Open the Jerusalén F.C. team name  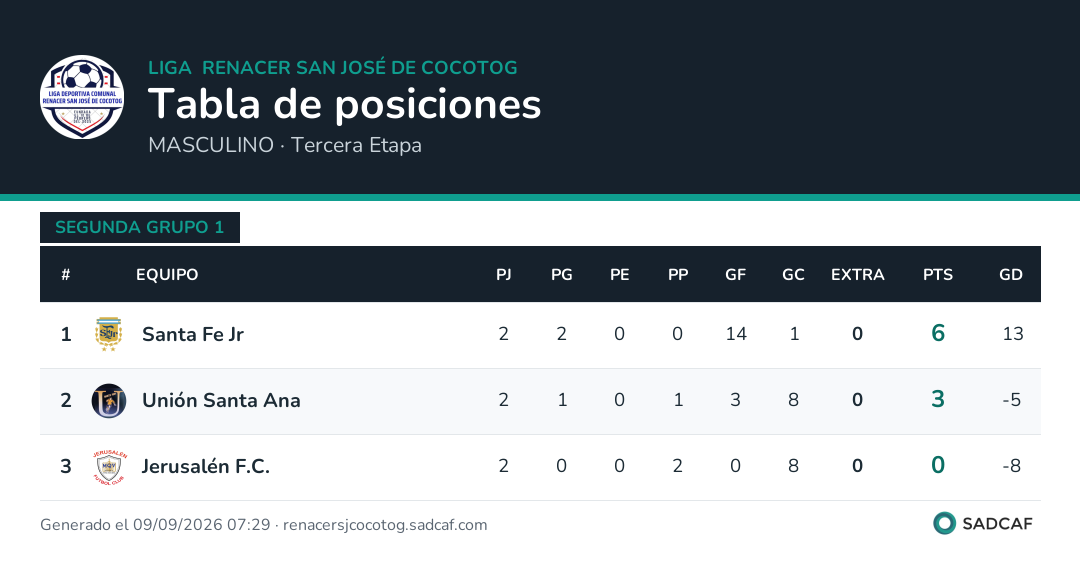click(x=205, y=466)
